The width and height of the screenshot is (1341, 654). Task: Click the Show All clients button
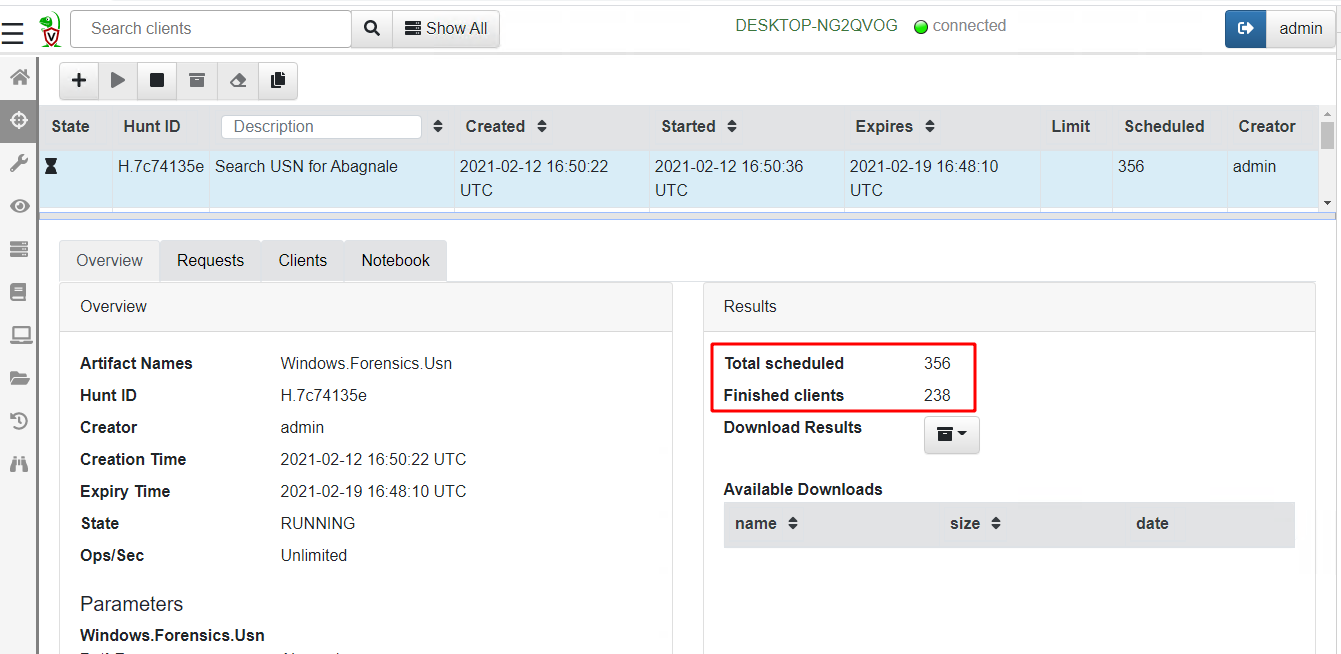(446, 29)
